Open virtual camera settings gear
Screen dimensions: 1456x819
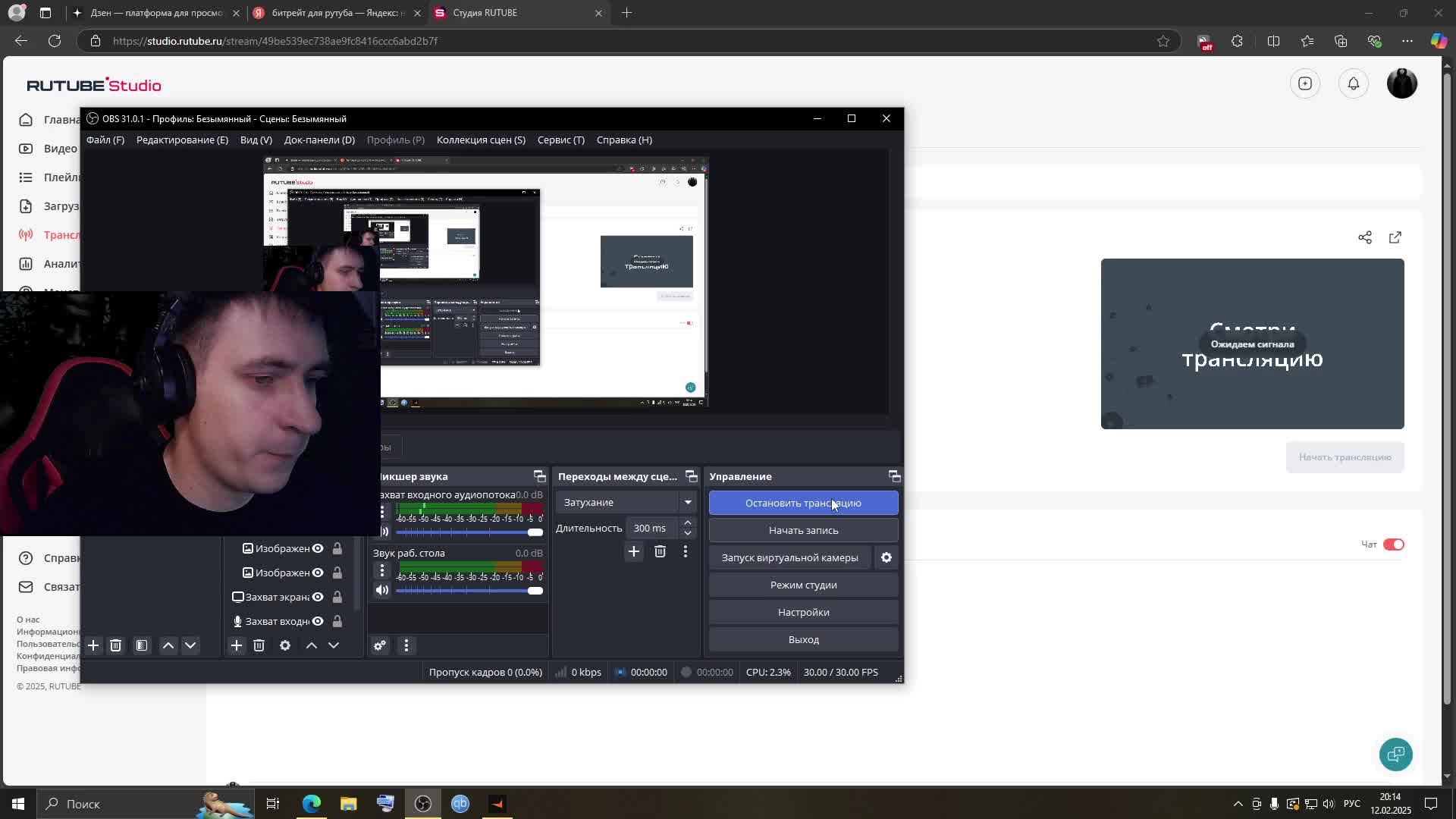[x=886, y=557]
